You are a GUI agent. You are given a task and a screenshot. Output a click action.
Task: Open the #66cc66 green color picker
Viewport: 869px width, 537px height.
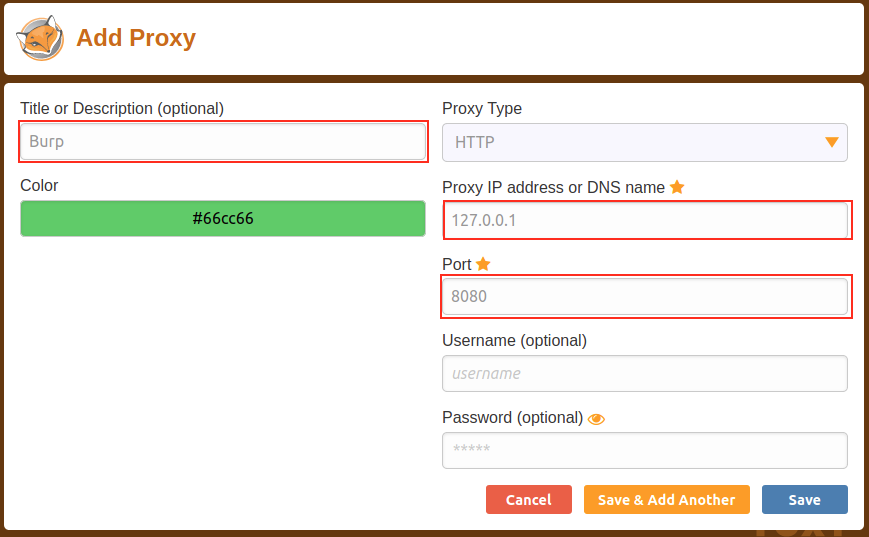223,218
